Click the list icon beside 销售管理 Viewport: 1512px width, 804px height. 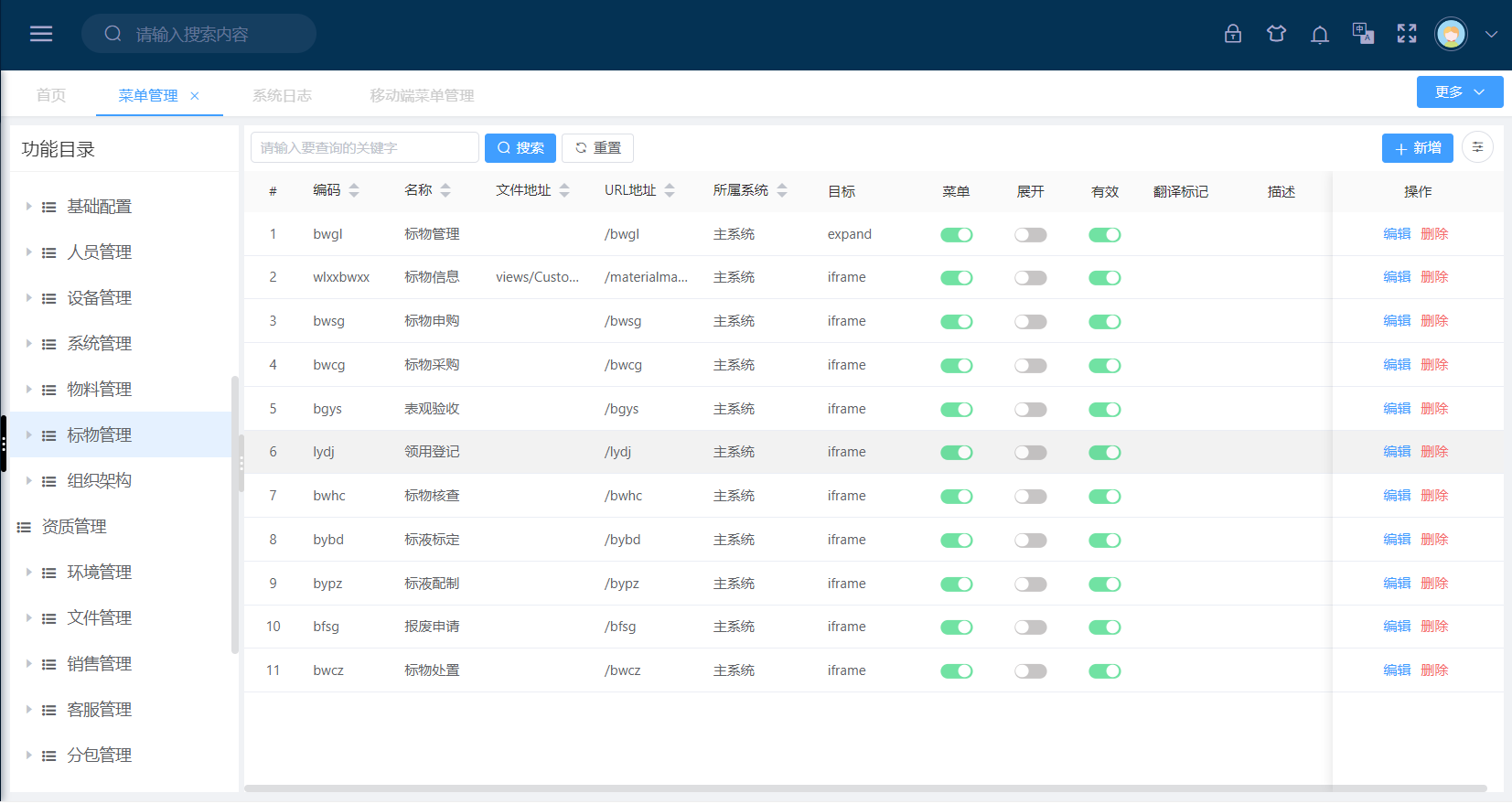point(49,665)
